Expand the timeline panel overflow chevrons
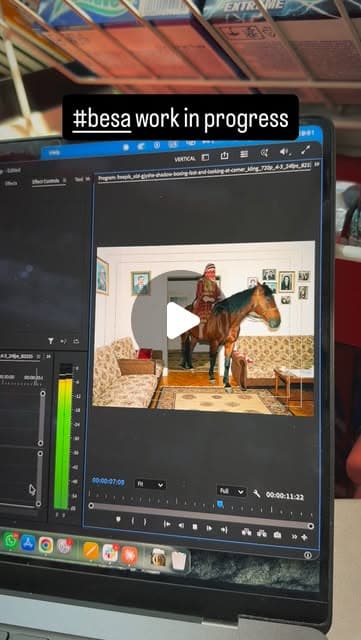The width and height of the screenshot is (361, 640). pos(48,356)
